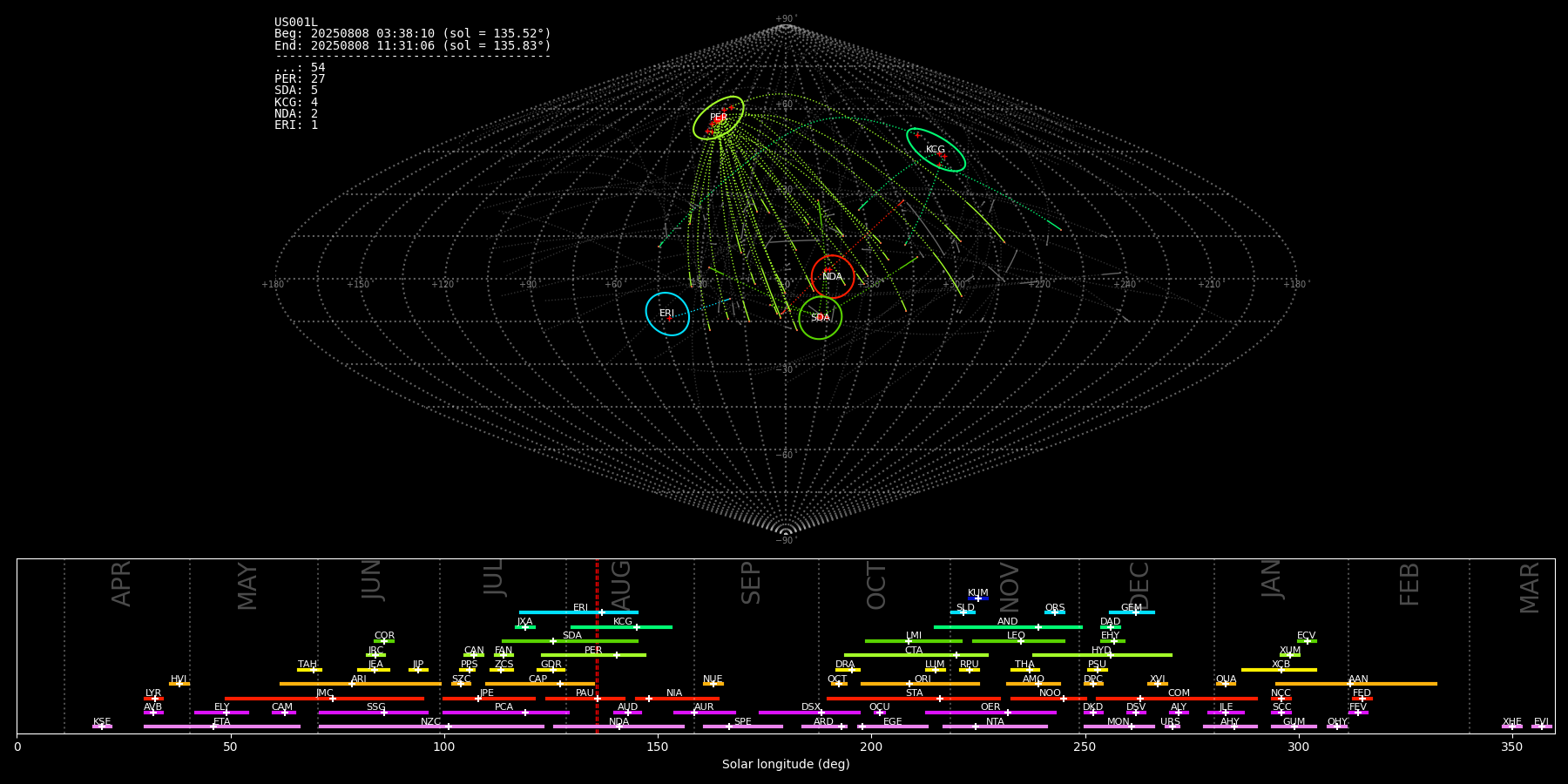
Task: Click the 'SDA: 5' count in legend
Action: coord(296,91)
